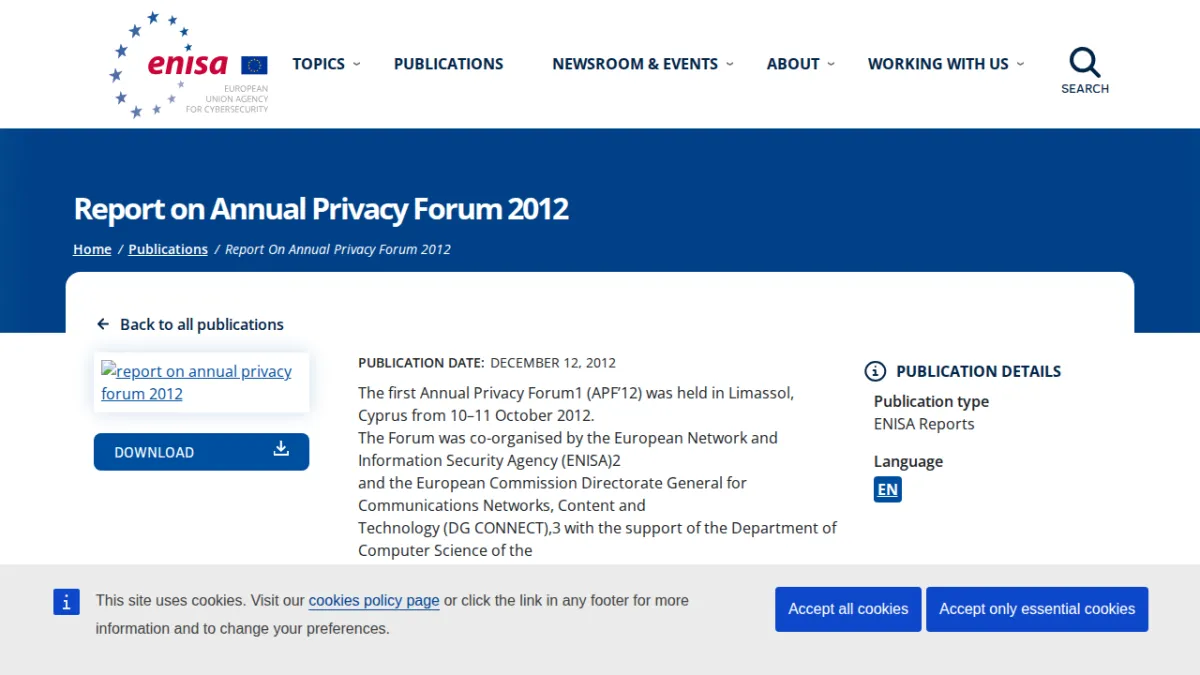Click the cookie banner info icon
This screenshot has height=675, width=1200.
[x=66, y=601]
